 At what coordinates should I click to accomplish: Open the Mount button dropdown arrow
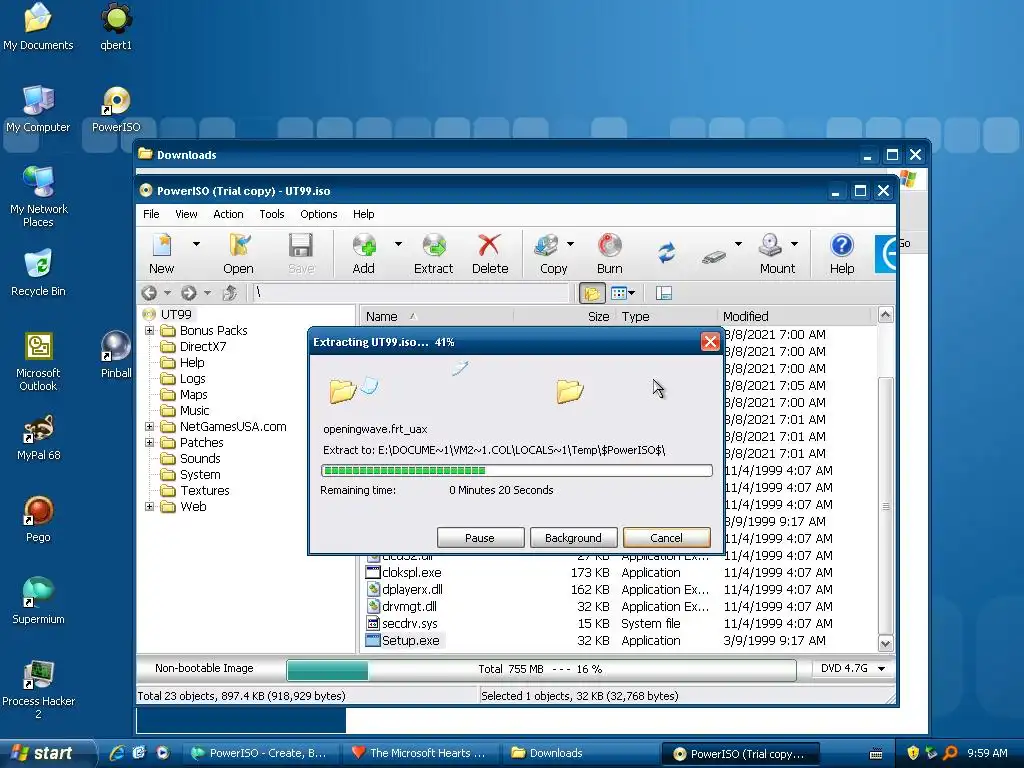794,244
